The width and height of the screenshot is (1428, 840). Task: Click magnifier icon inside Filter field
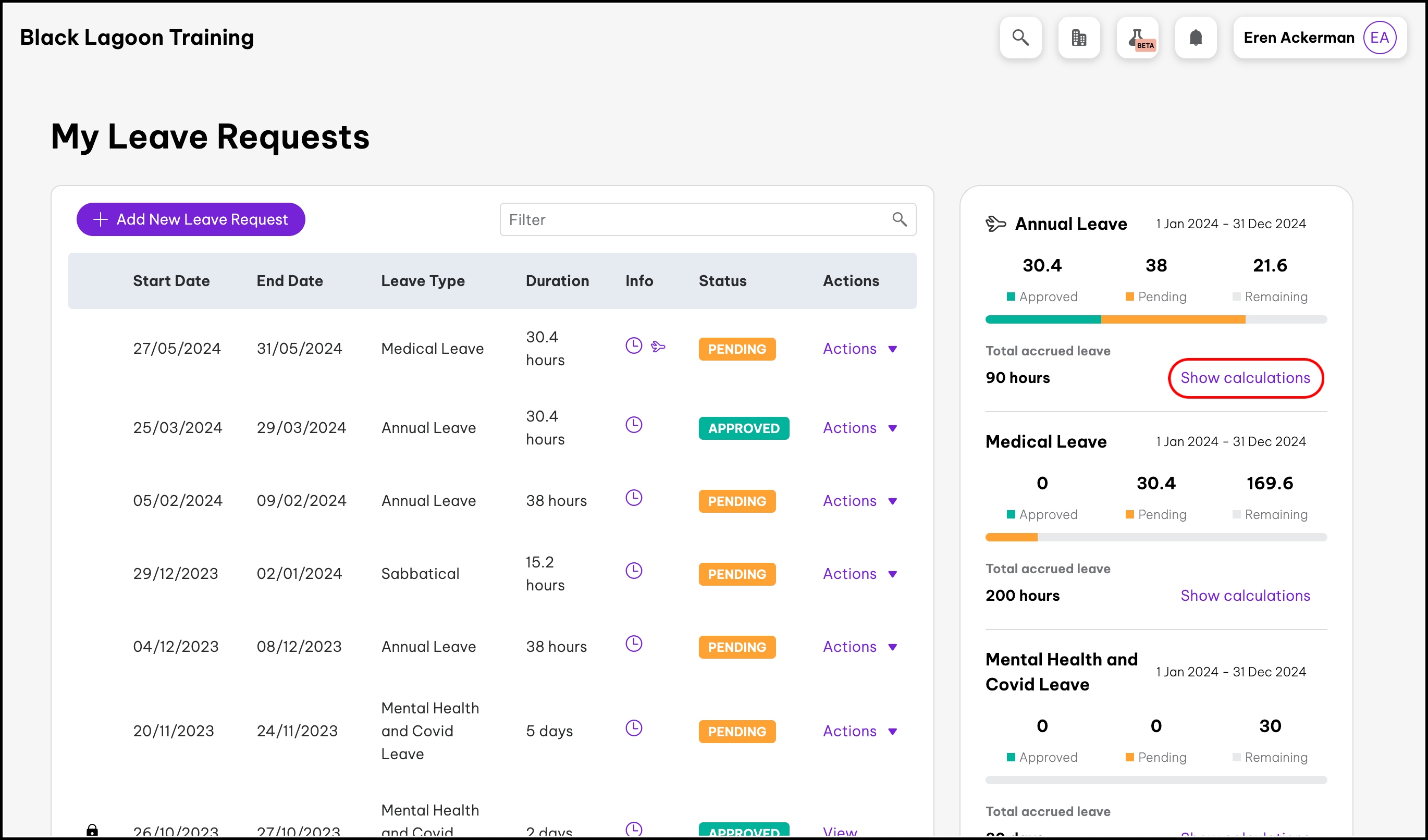coord(900,219)
